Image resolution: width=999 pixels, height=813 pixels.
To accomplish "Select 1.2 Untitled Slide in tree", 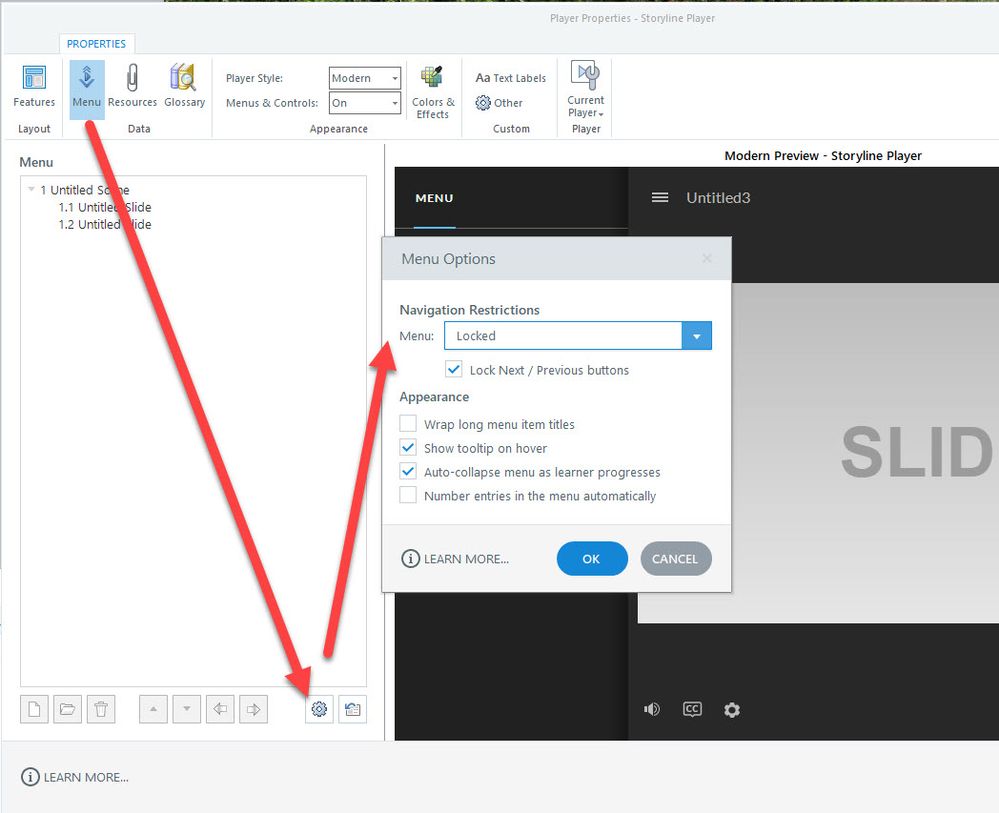I will tap(104, 224).
